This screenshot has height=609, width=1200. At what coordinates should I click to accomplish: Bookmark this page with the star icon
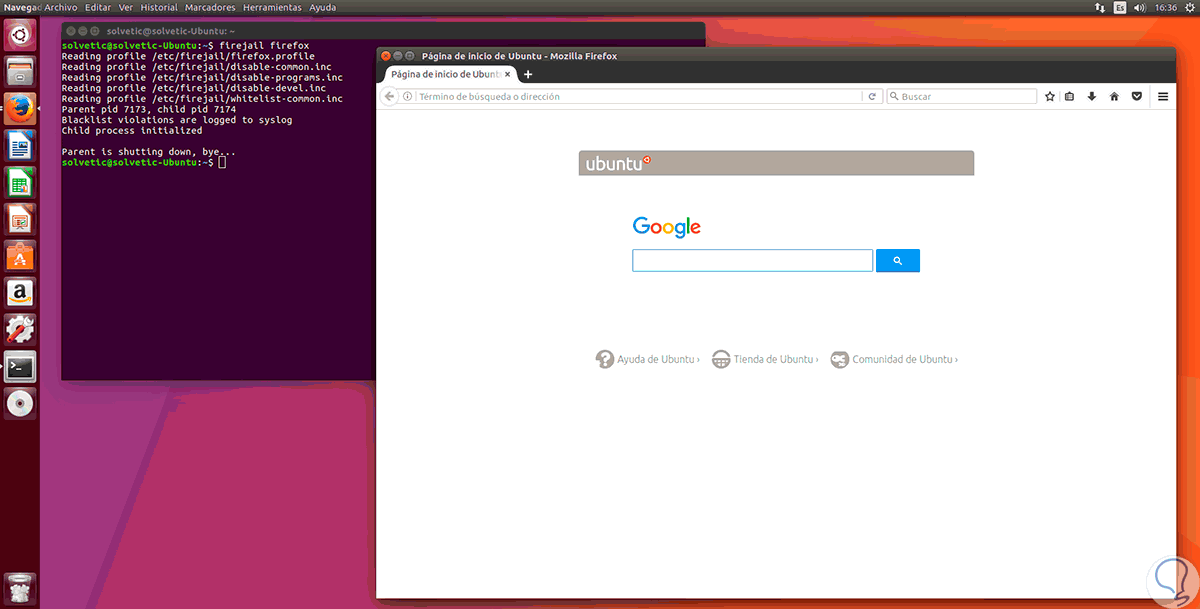1049,96
